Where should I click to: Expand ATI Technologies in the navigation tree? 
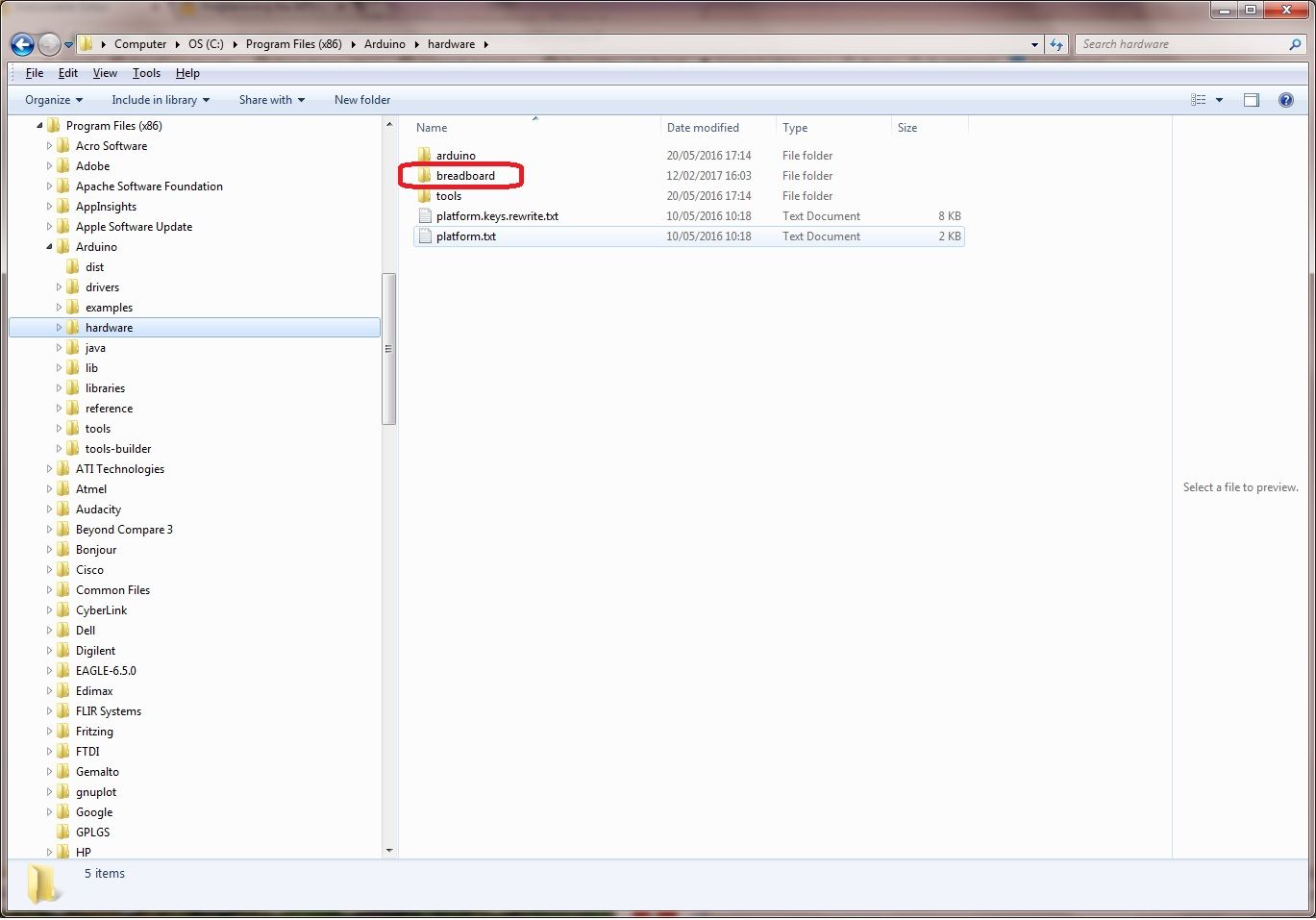(x=49, y=468)
